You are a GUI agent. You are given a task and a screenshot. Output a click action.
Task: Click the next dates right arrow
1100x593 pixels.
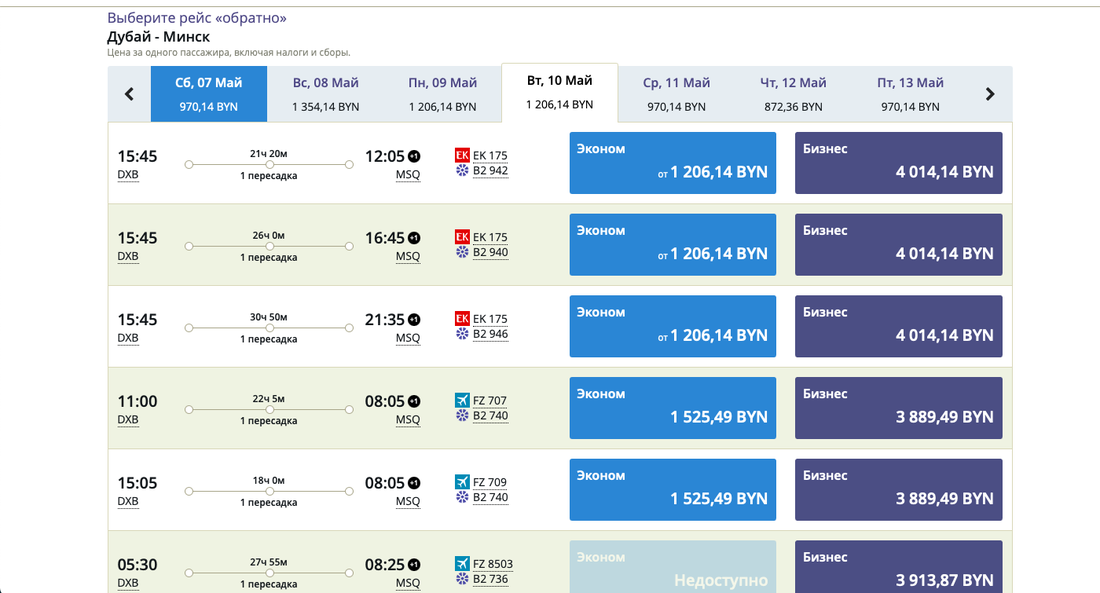990,94
